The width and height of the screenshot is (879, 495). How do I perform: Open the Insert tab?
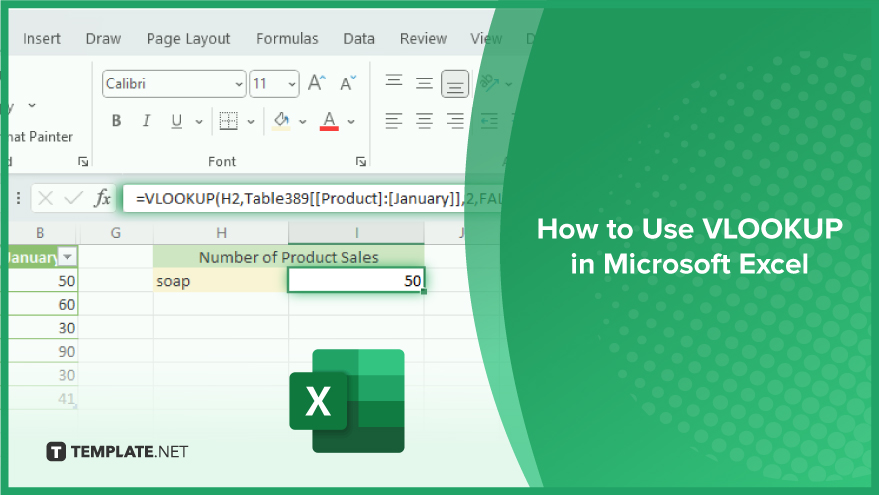[x=41, y=39]
